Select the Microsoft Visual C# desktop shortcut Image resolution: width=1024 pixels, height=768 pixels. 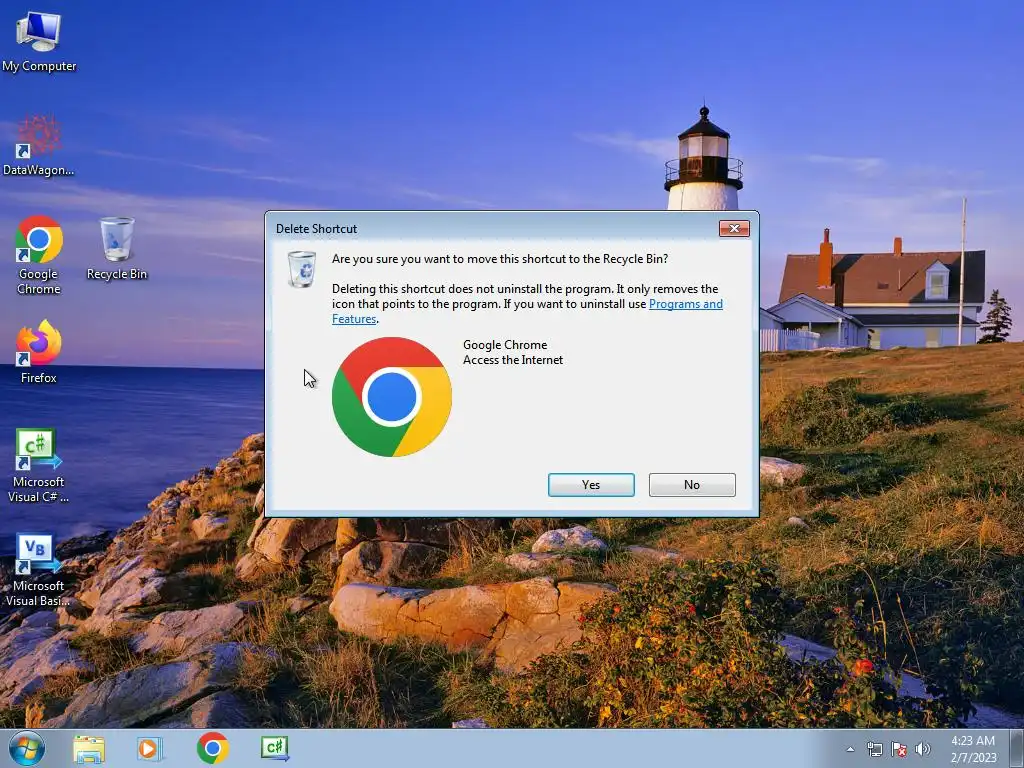(39, 466)
